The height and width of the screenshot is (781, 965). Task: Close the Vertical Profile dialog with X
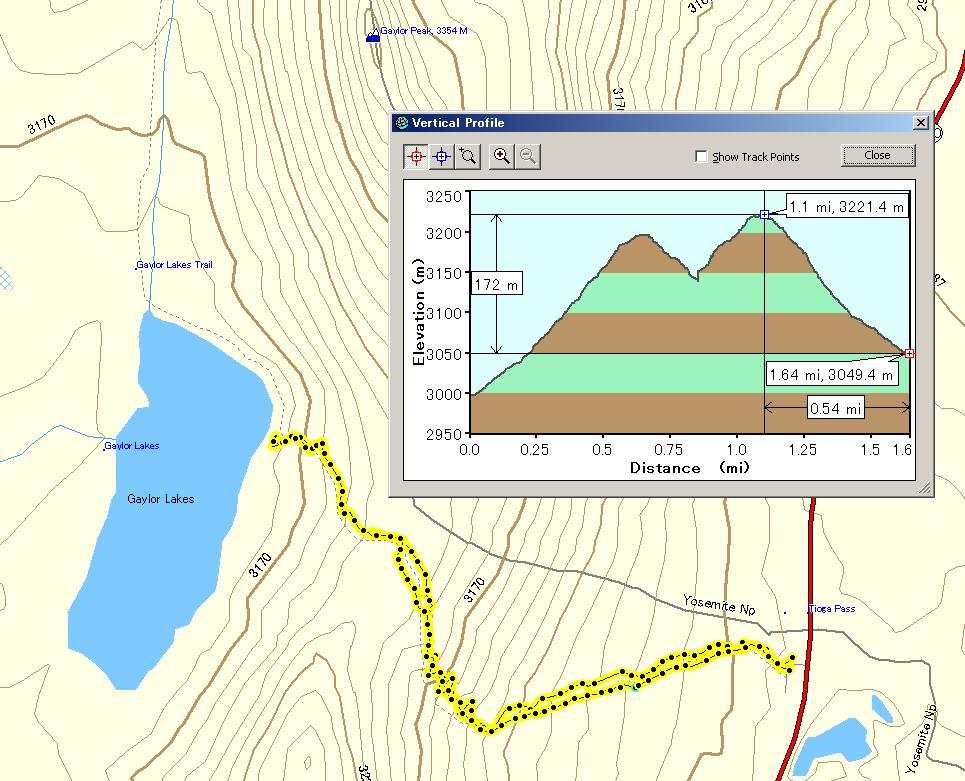920,123
